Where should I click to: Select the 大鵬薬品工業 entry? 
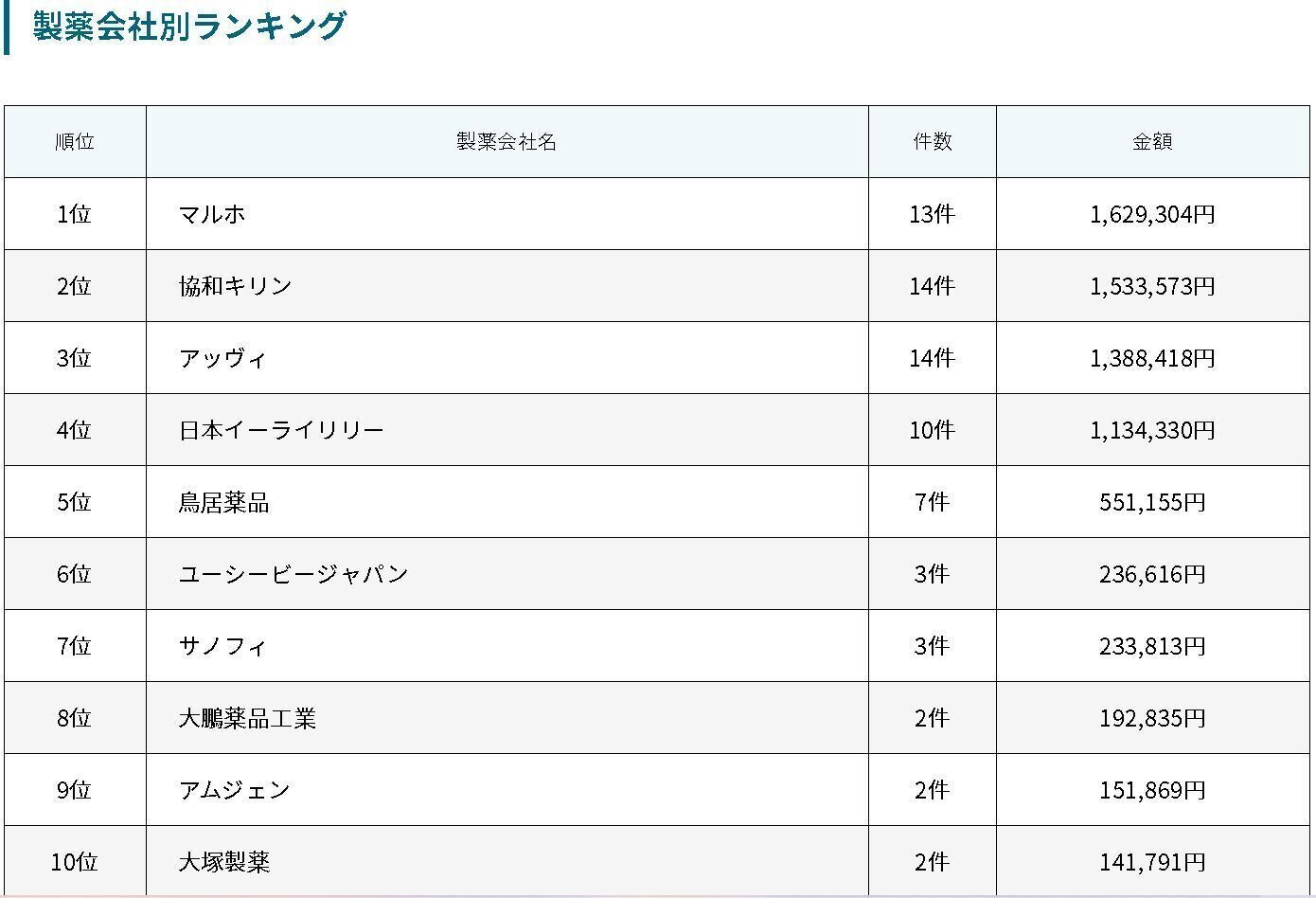click(247, 718)
